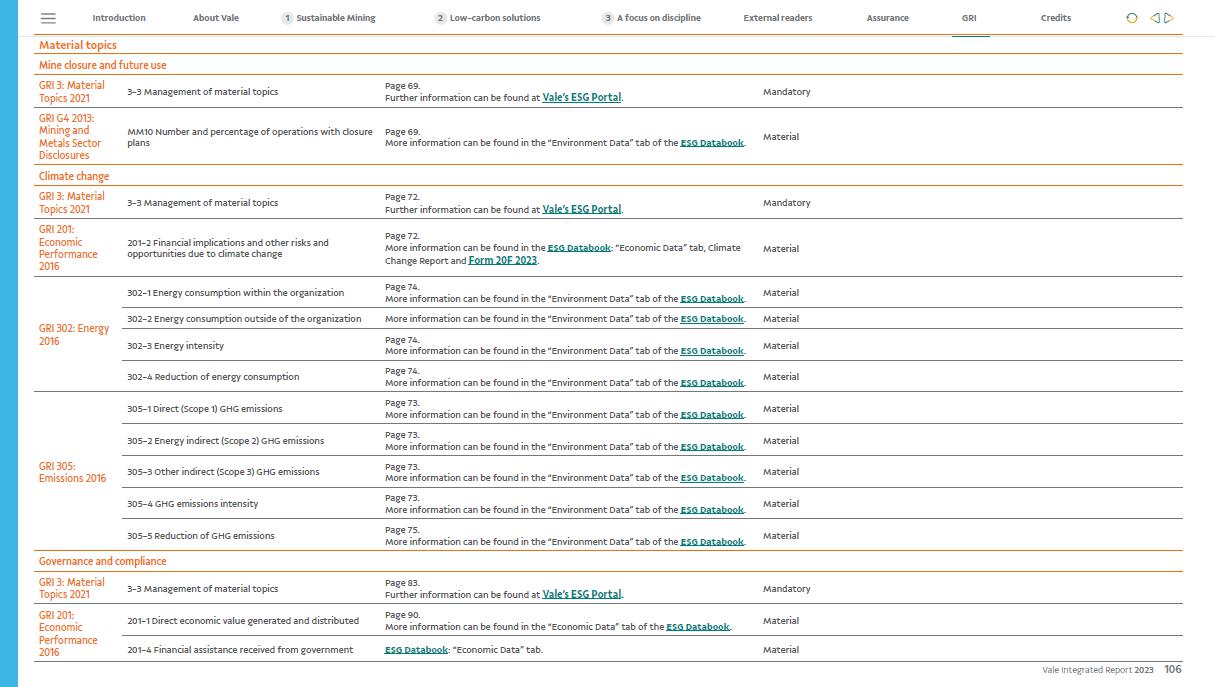The height and width of the screenshot is (687, 1215).
Task: Click ESG Databook link in 201-4 Financial assistance row
Action: click(x=416, y=650)
